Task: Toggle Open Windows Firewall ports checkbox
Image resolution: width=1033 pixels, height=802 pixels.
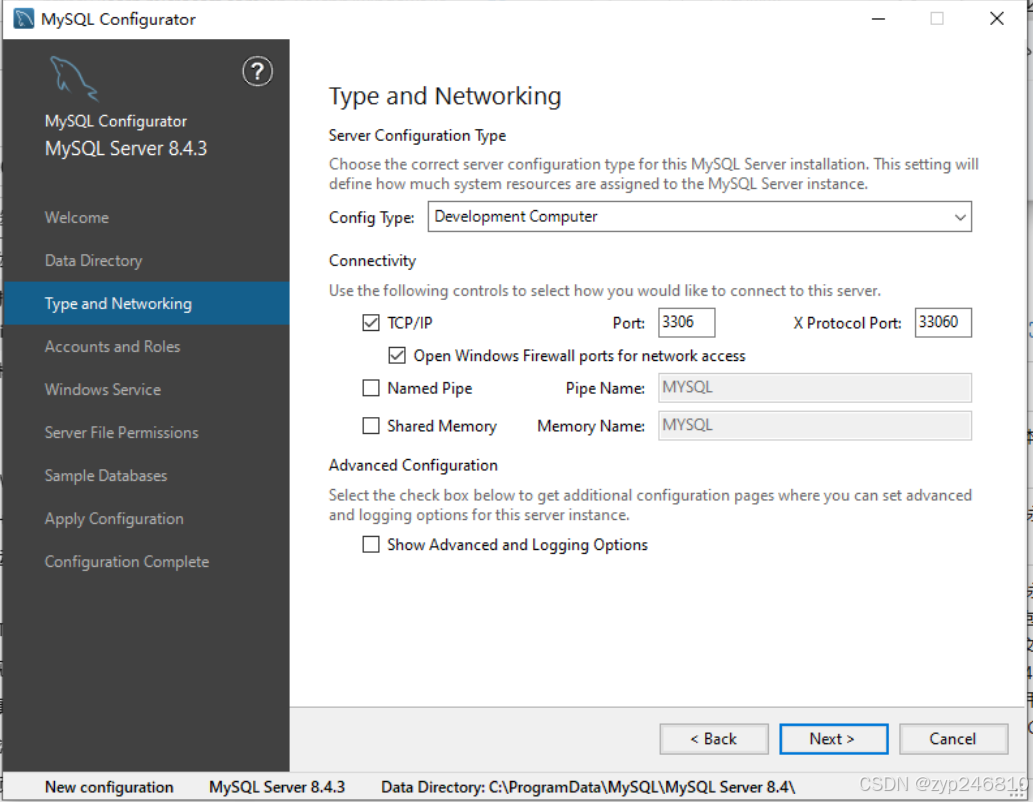Action: [397, 355]
